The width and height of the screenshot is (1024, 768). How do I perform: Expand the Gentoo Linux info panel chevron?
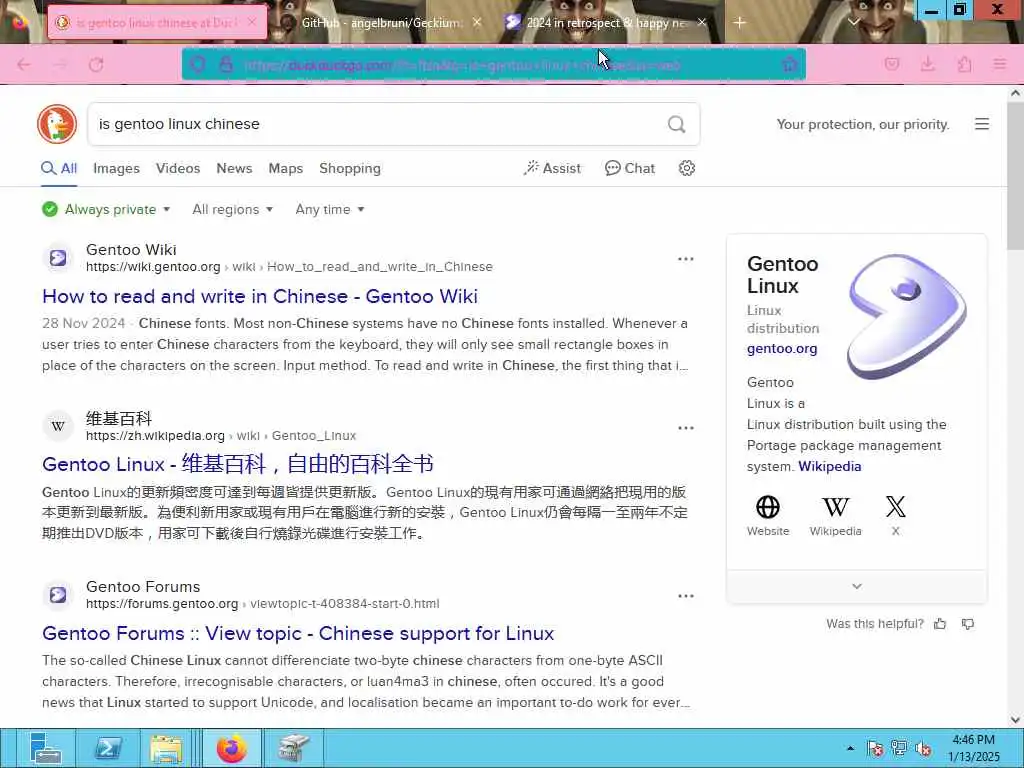tap(857, 586)
